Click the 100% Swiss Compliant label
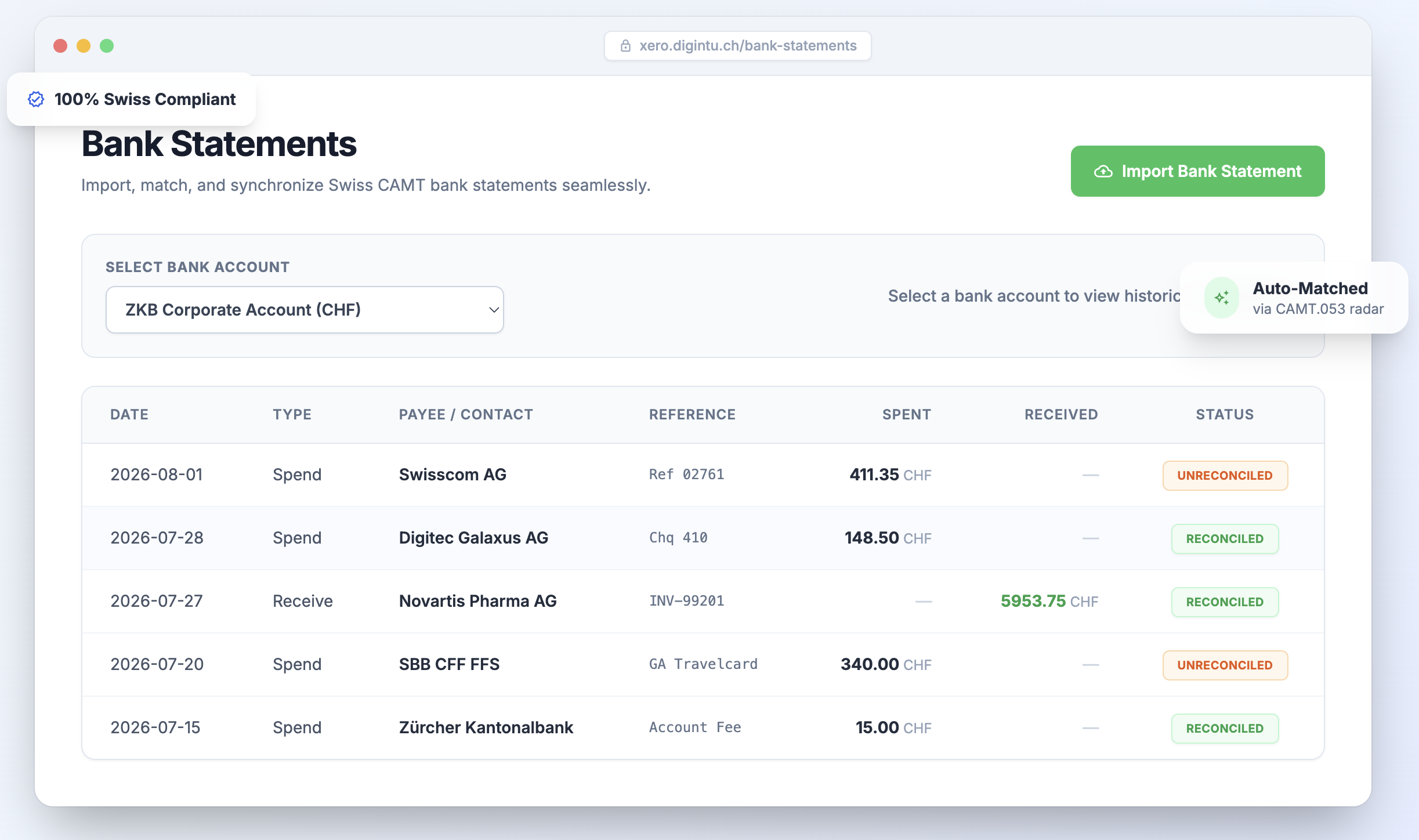This screenshot has width=1419, height=840. click(145, 99)
